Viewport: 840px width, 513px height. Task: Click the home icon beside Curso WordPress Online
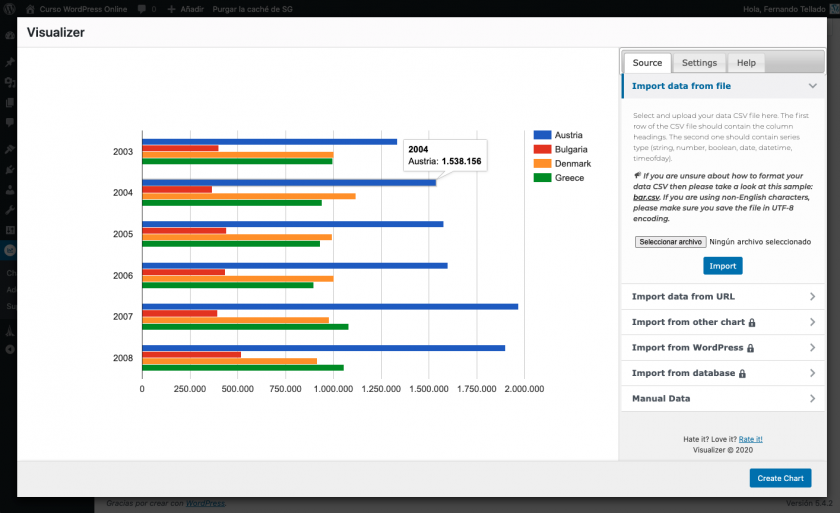click(x=29, y=8)
